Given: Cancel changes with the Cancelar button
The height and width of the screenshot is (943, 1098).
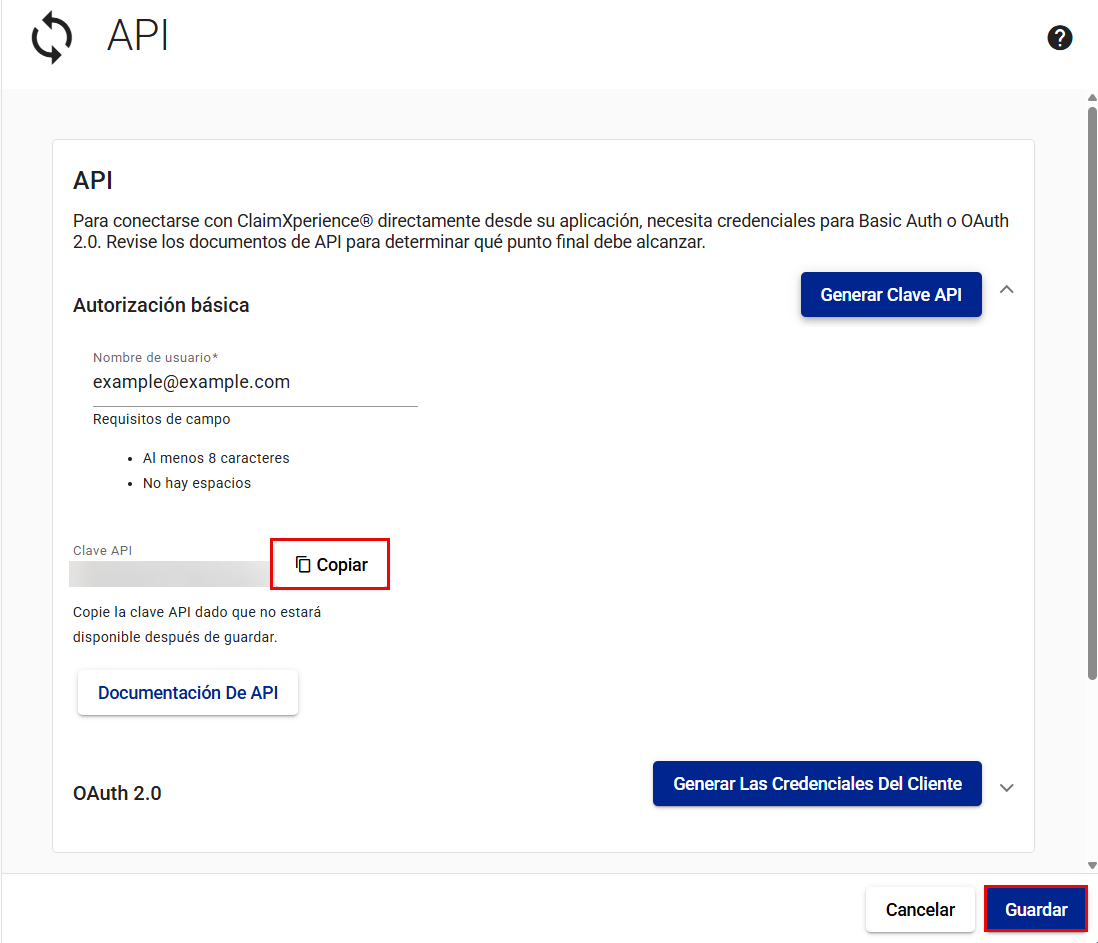Looking at the screenshot, I should [920, 910].
